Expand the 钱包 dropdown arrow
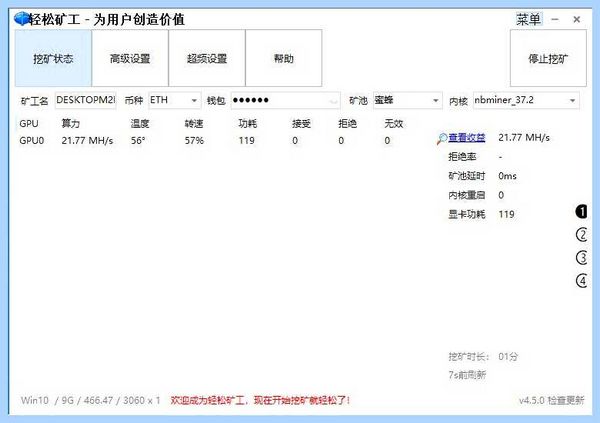This screenshot has height=423, width=600. pyautogui.click(x=333, y=101)
